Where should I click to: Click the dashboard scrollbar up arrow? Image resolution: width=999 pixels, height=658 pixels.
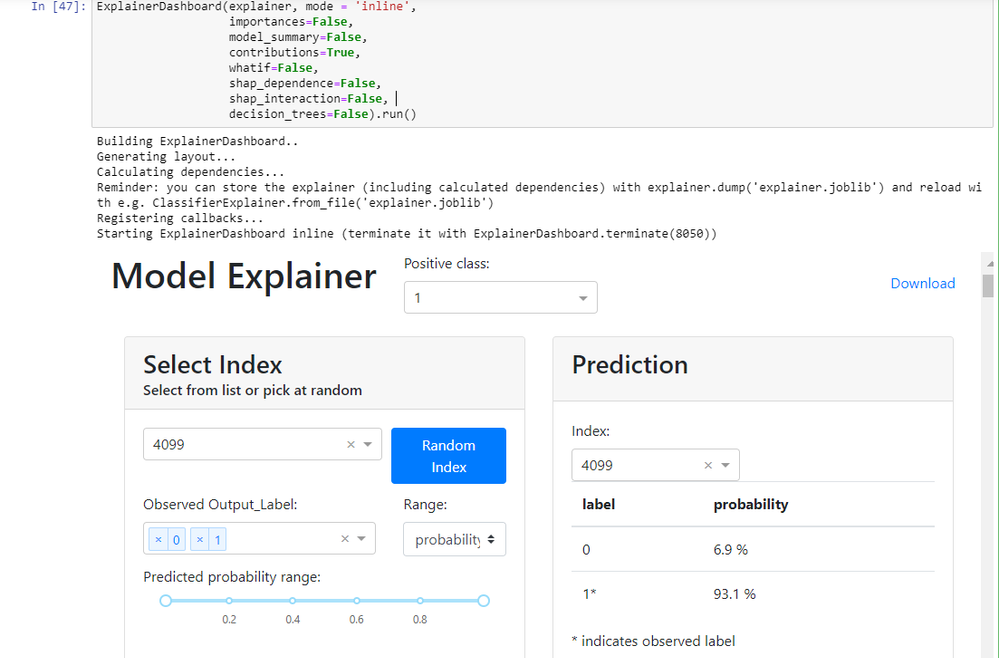click(990, 262)
